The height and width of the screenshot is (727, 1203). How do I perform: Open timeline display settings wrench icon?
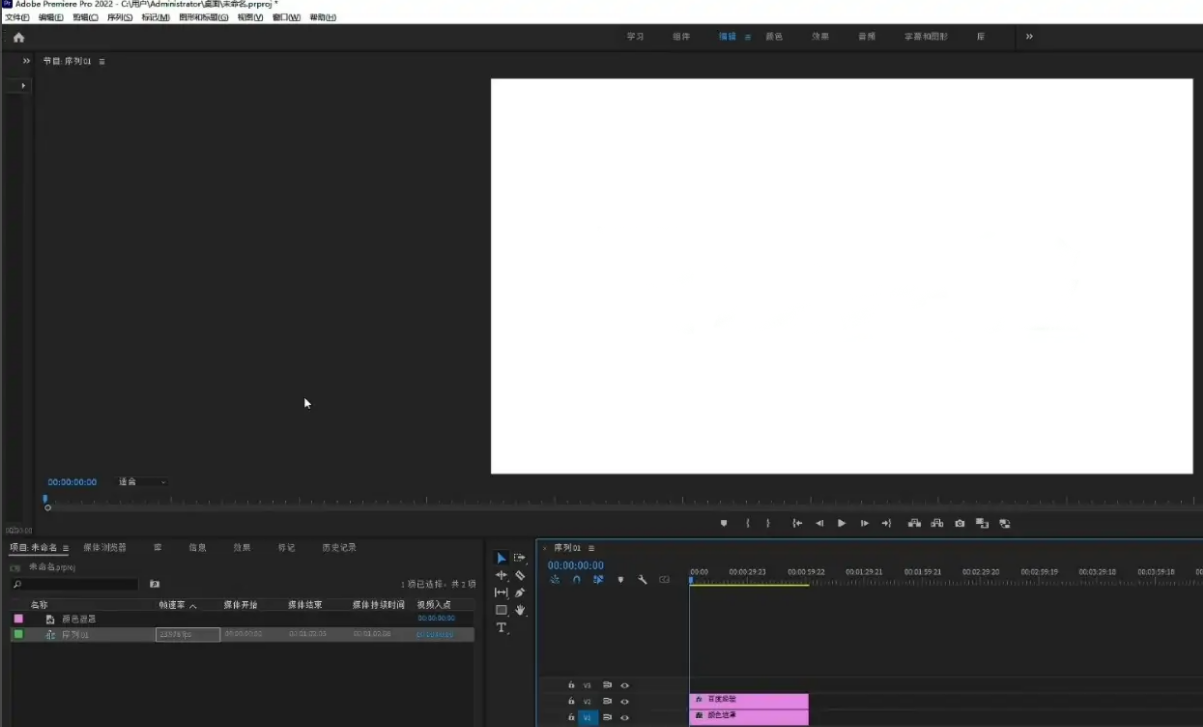click(642, 580)
